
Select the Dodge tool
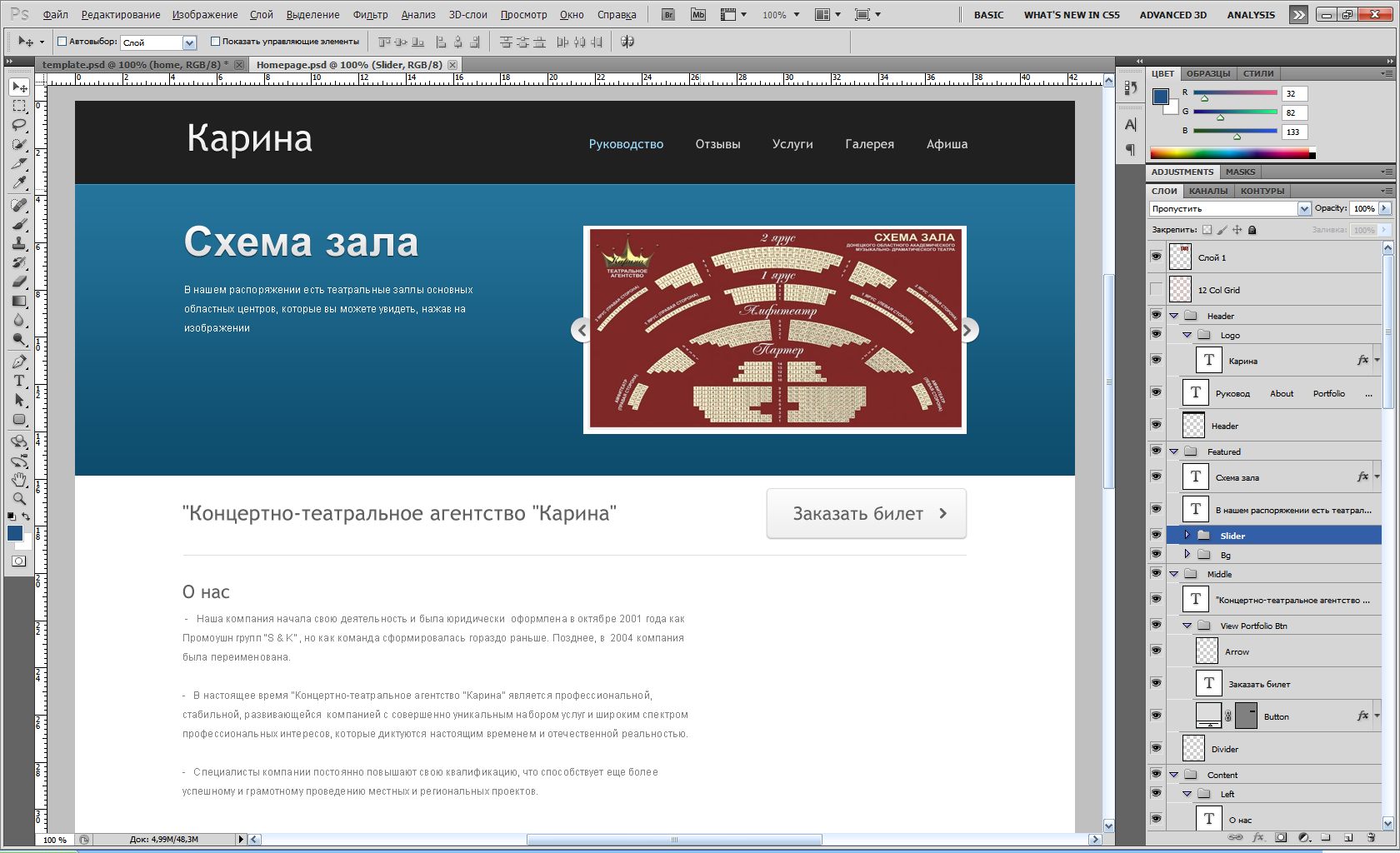click(19, 339)
